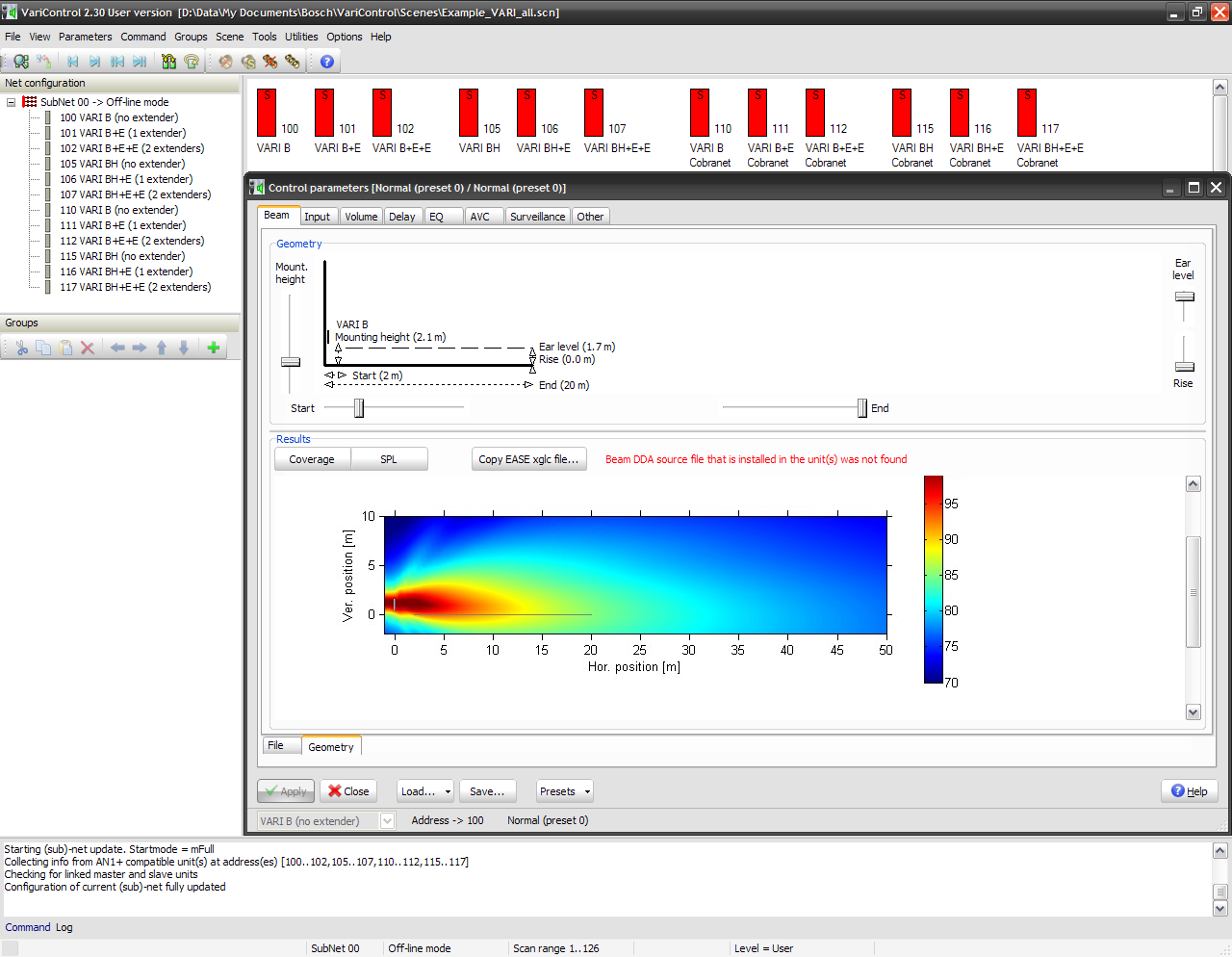Click the Help button in Control parameters
This screenshot has height=957, width=1232.
1190,791
